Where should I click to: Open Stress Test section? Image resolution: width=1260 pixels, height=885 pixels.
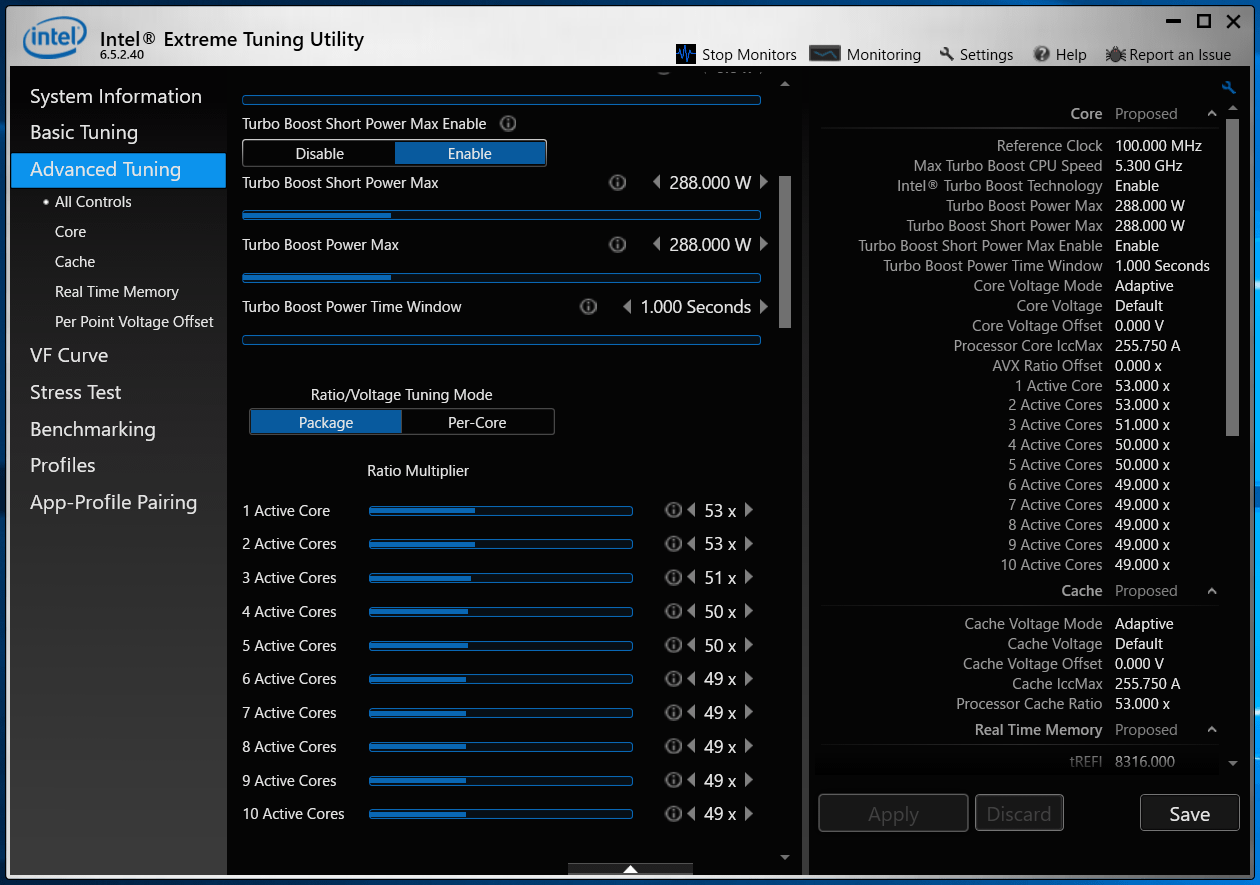[x=76, y=392]
